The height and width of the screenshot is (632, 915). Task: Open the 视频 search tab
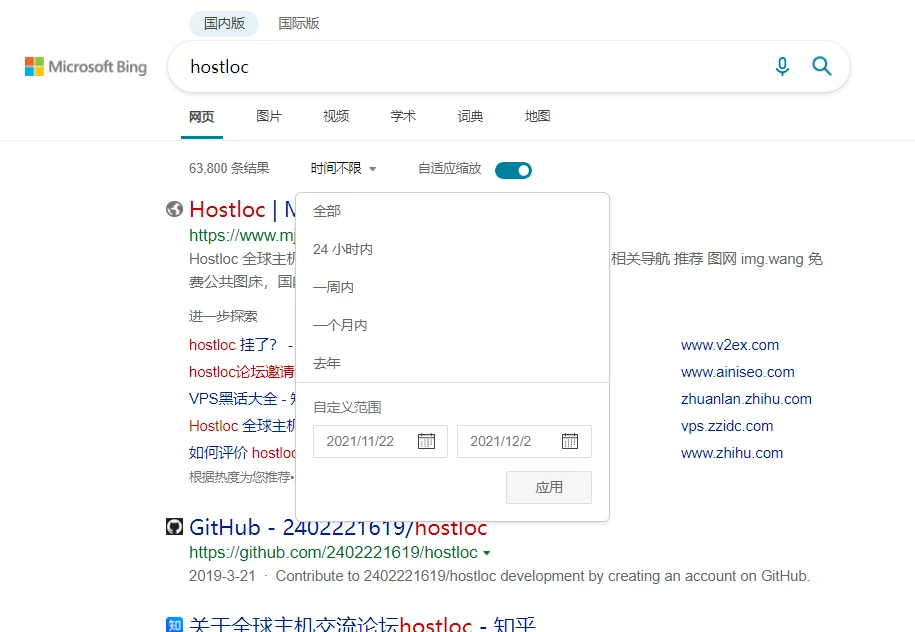(336, 116)
